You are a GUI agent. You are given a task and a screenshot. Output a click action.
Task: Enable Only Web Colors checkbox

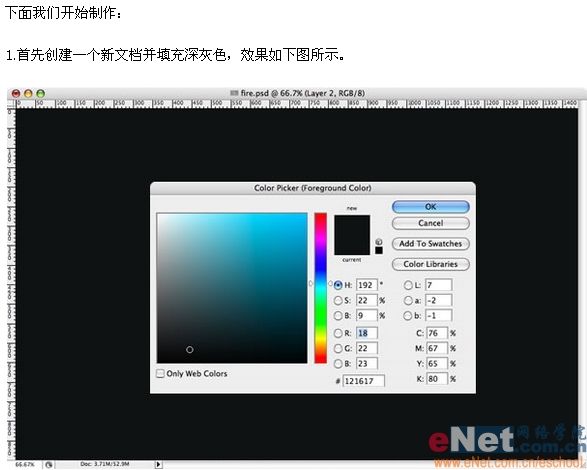pyautogui.click(x=160, y=373)
